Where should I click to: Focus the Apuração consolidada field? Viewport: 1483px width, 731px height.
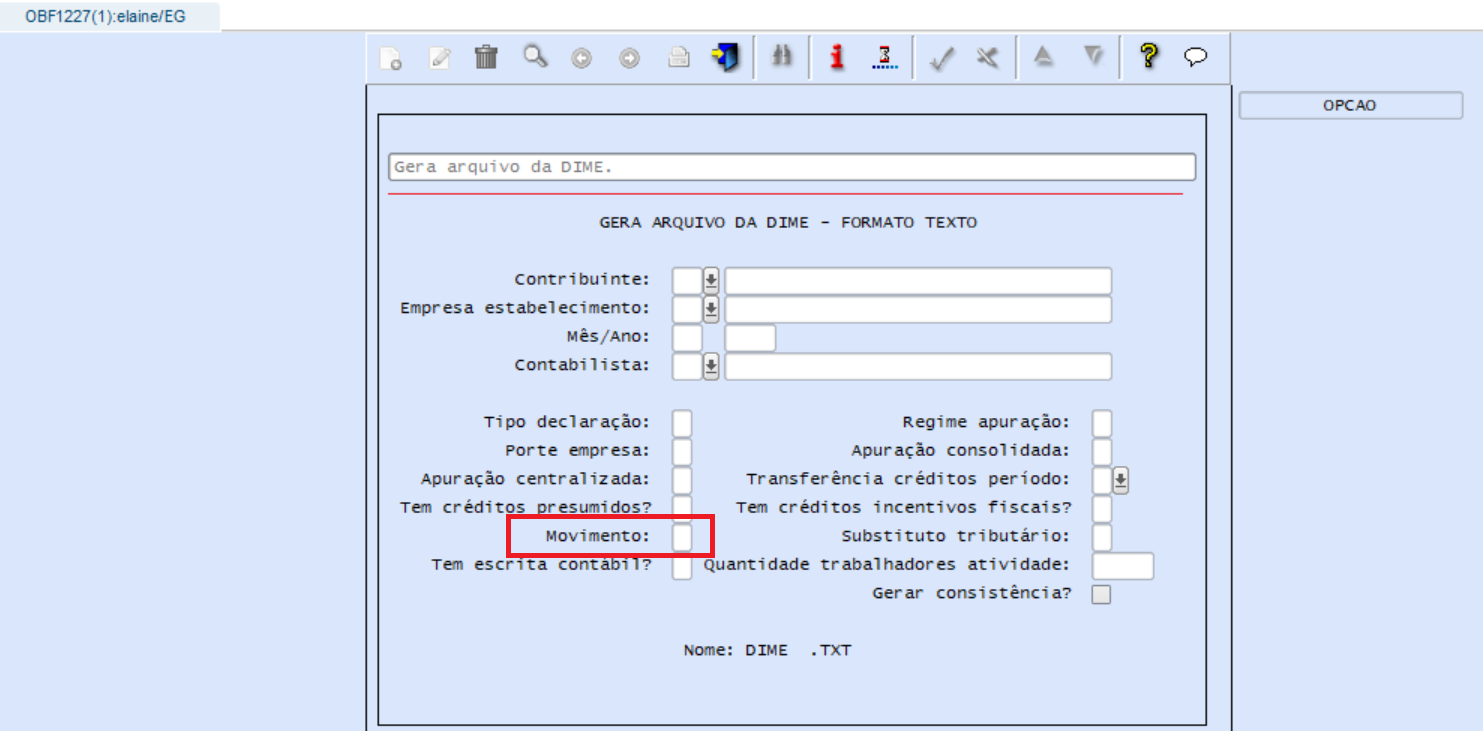(1102, 452)
